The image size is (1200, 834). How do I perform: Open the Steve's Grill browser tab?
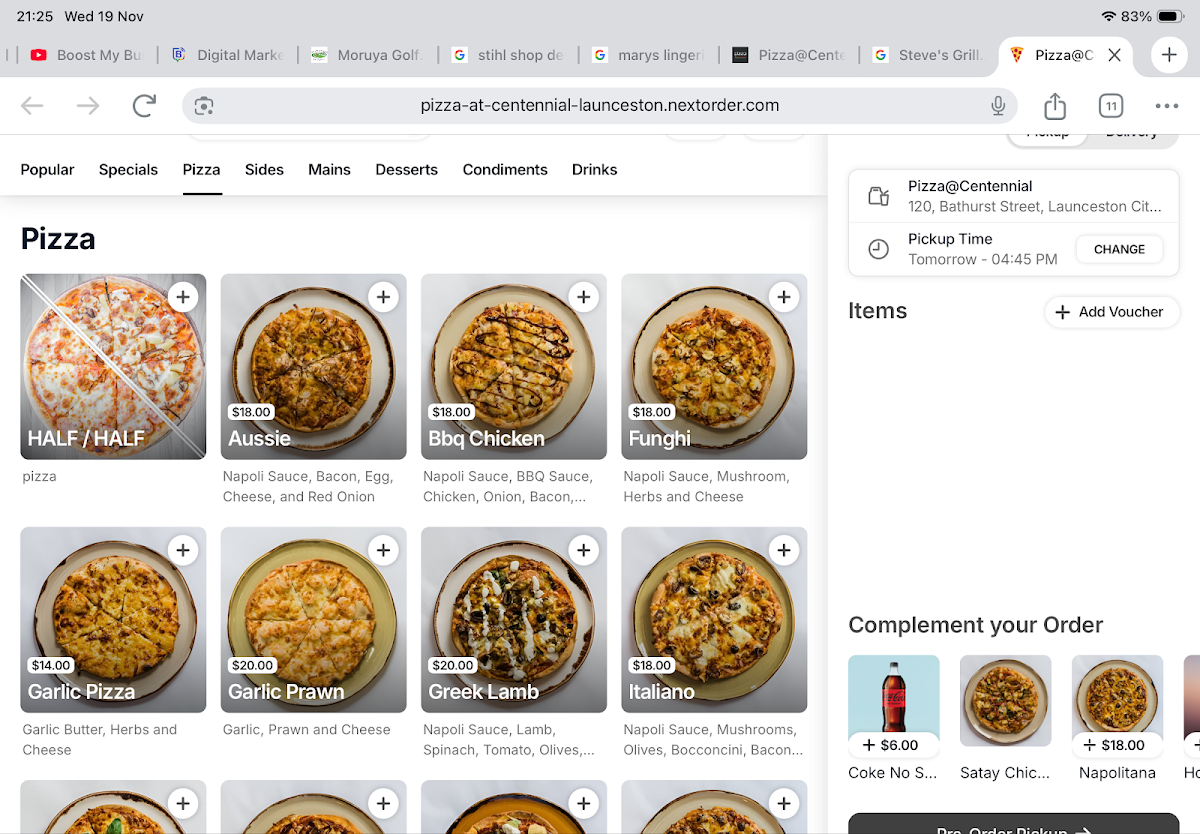coord(929,55)
